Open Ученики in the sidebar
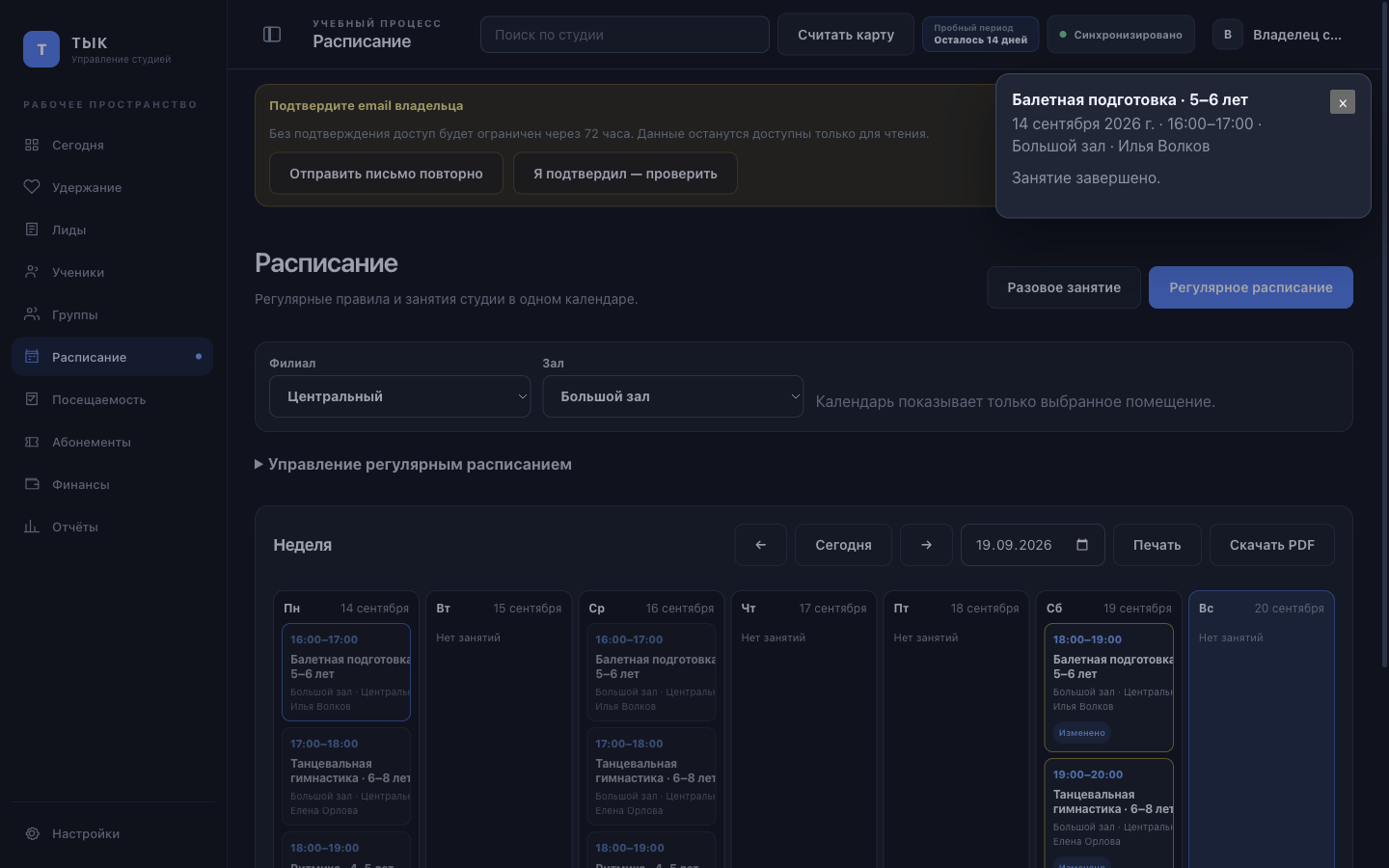Image resolution: width=1389 pixels, height=868 pixels. (x=112, y=272)
